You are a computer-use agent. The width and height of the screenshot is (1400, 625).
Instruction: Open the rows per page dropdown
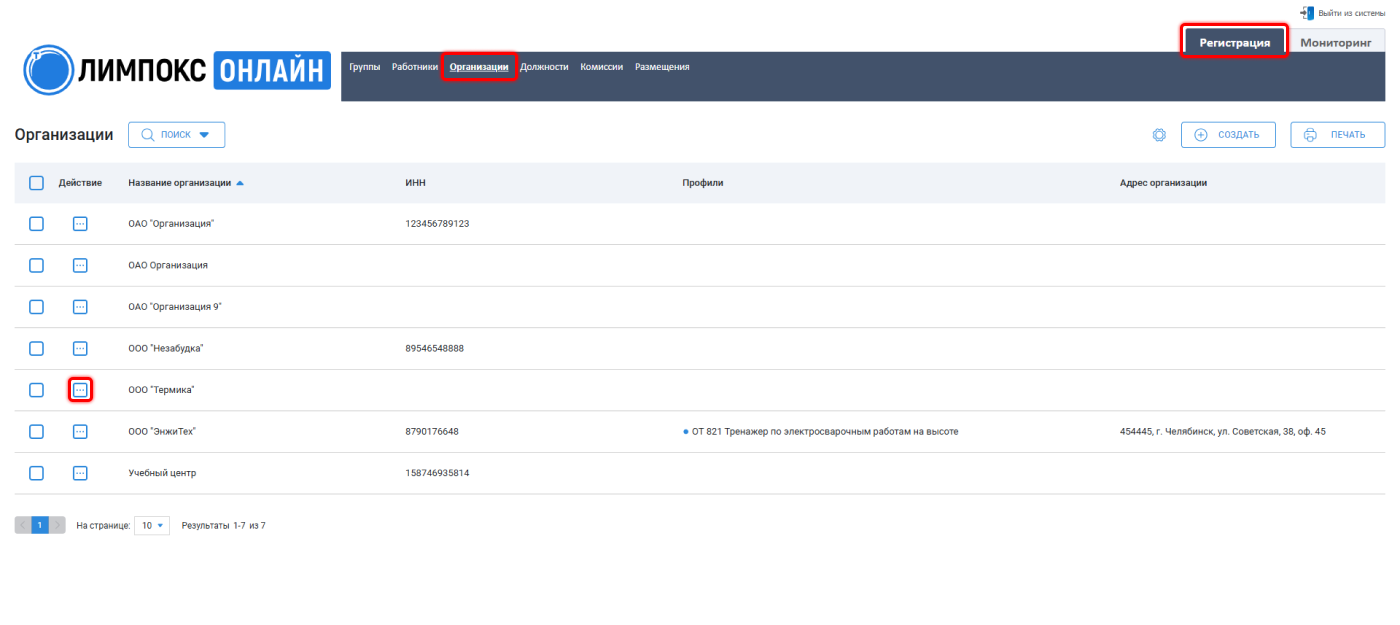tap(152, 525)
